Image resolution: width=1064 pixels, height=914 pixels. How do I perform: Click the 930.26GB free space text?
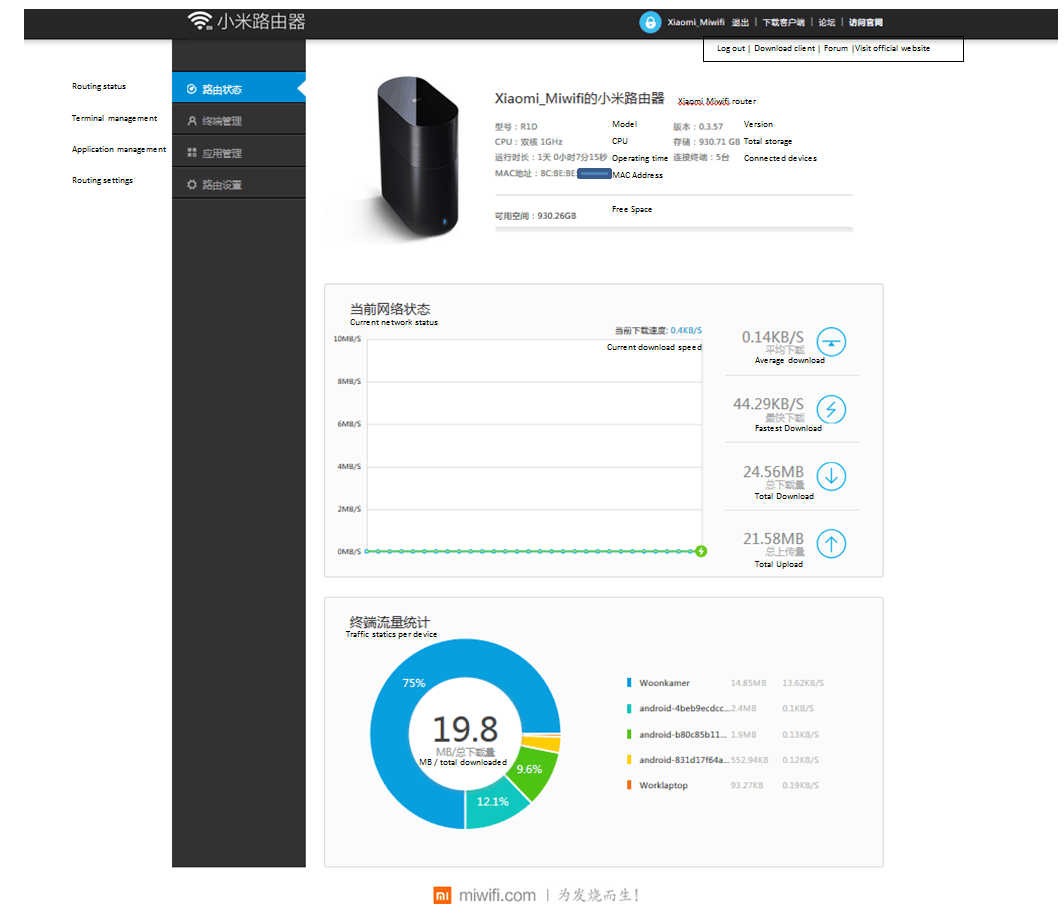point(556,216)
